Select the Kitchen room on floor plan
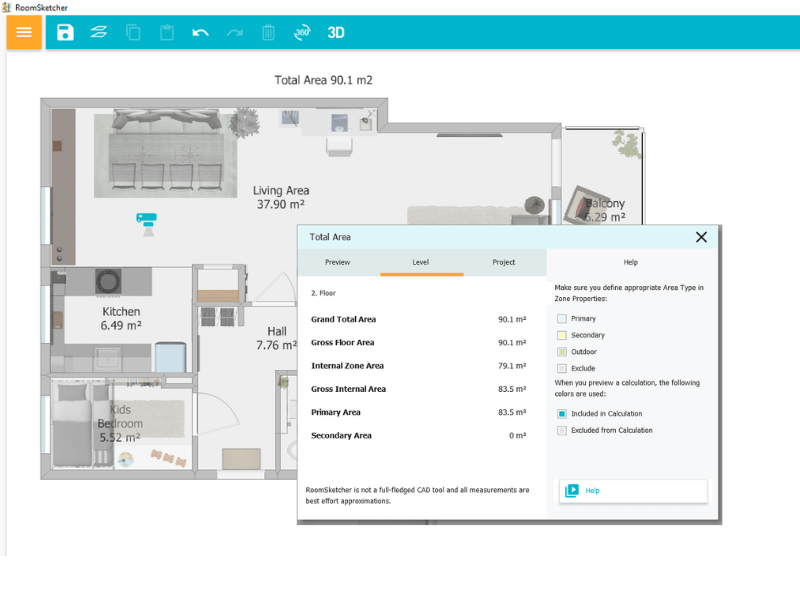Viewport: 800px width, 600px height. [121, 318]
